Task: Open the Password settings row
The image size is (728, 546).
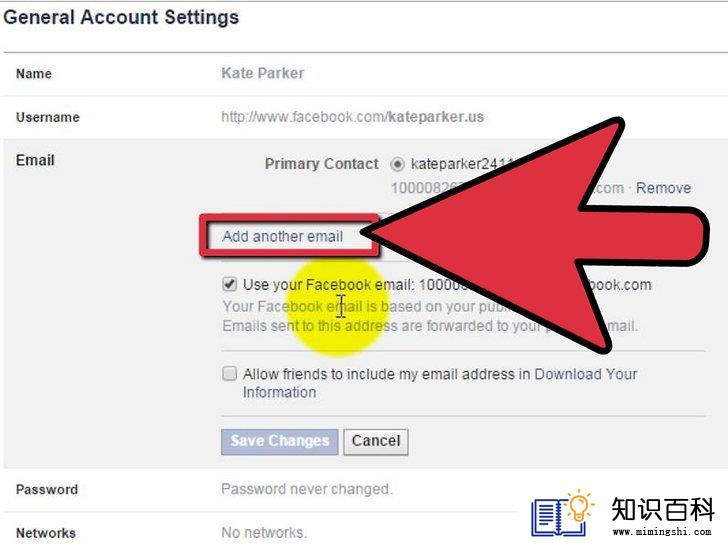Action: tap(260, 490)
